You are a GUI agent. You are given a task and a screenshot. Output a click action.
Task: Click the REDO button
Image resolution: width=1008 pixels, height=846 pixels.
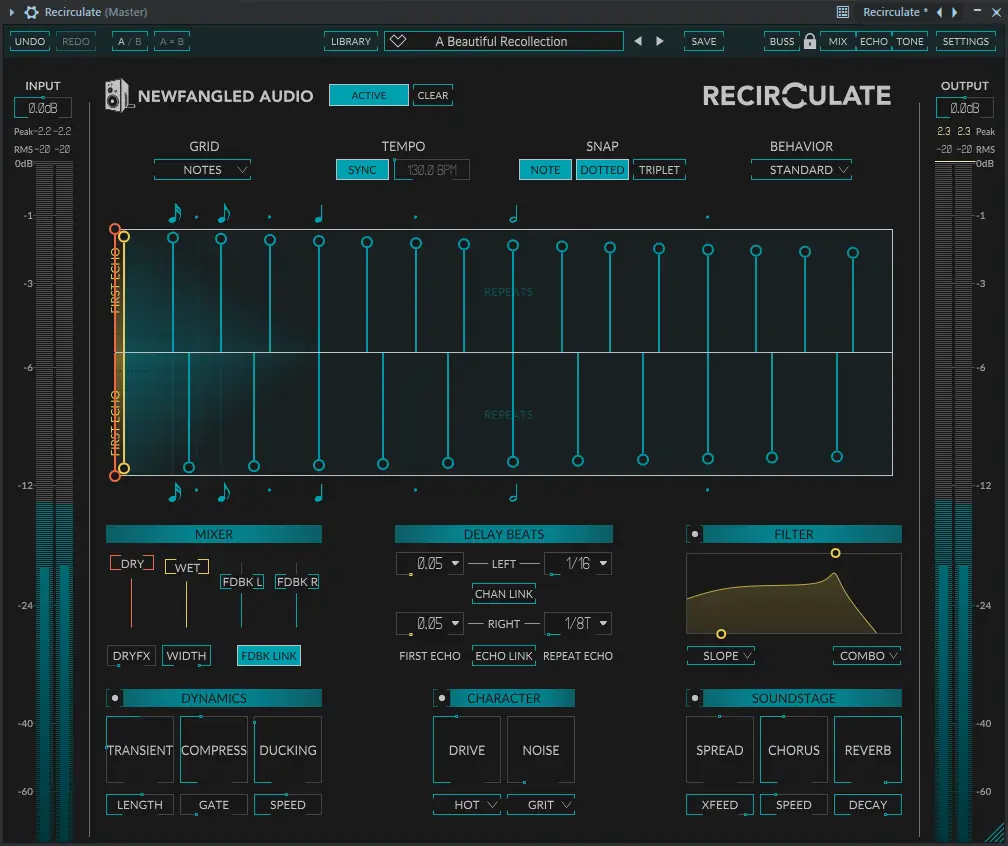click(x=75, y=41)
